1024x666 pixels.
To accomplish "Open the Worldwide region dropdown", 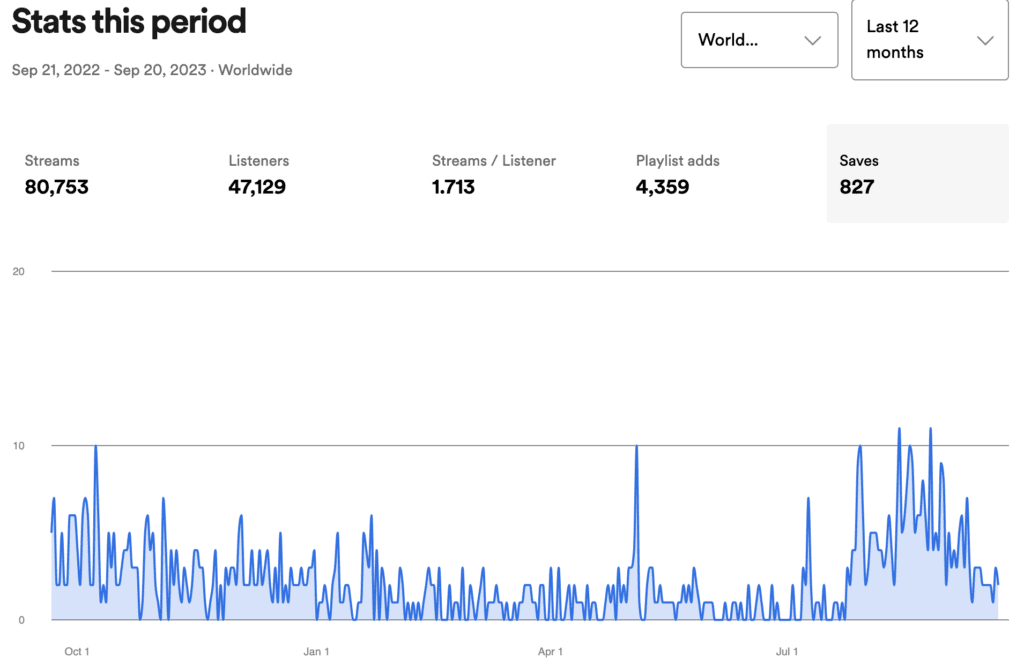I will point(759,40).
